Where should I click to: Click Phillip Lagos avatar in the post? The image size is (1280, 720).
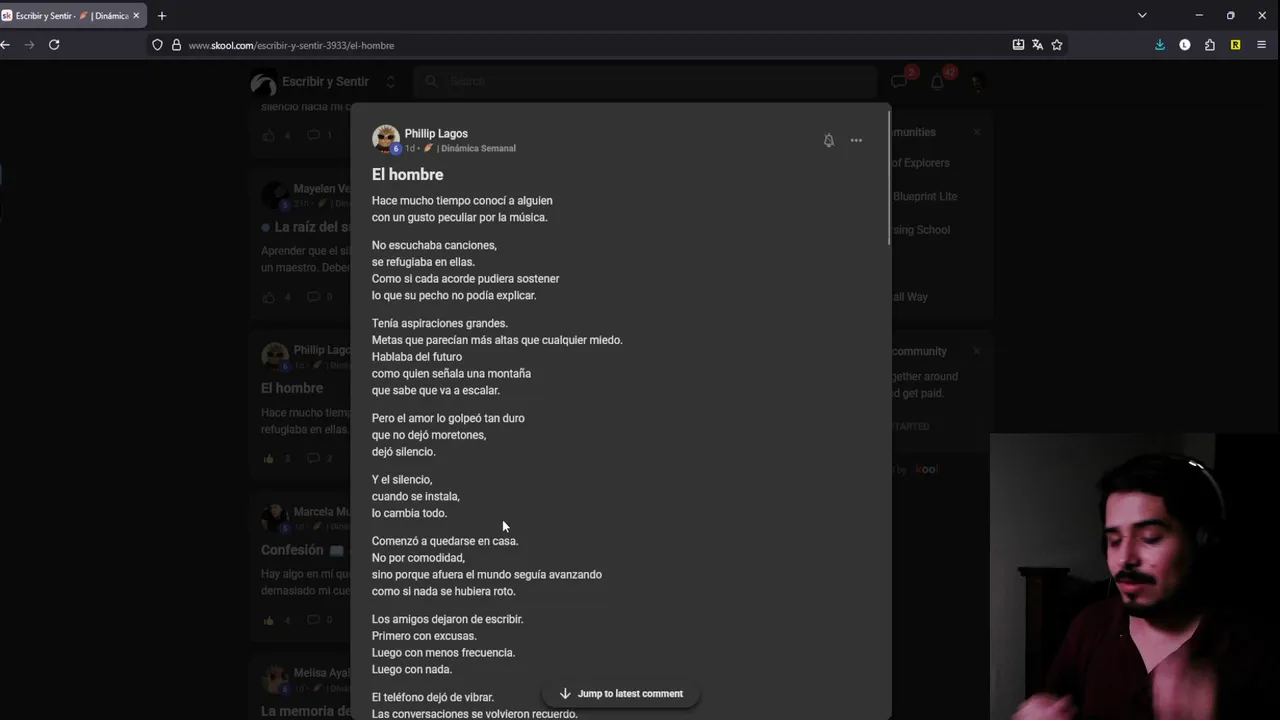click(385, 139)
